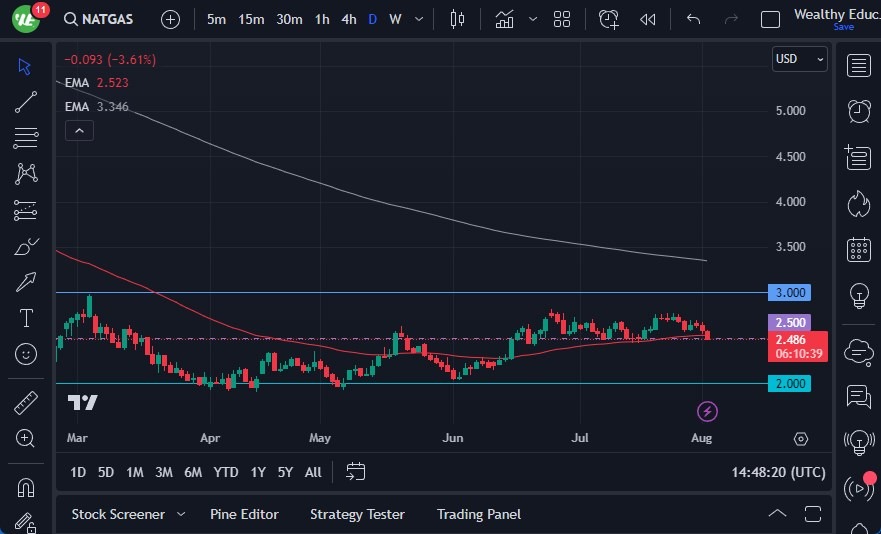Select the 4h timeframe button
This screenshot has height=534, width=881.
click(348, 19)
